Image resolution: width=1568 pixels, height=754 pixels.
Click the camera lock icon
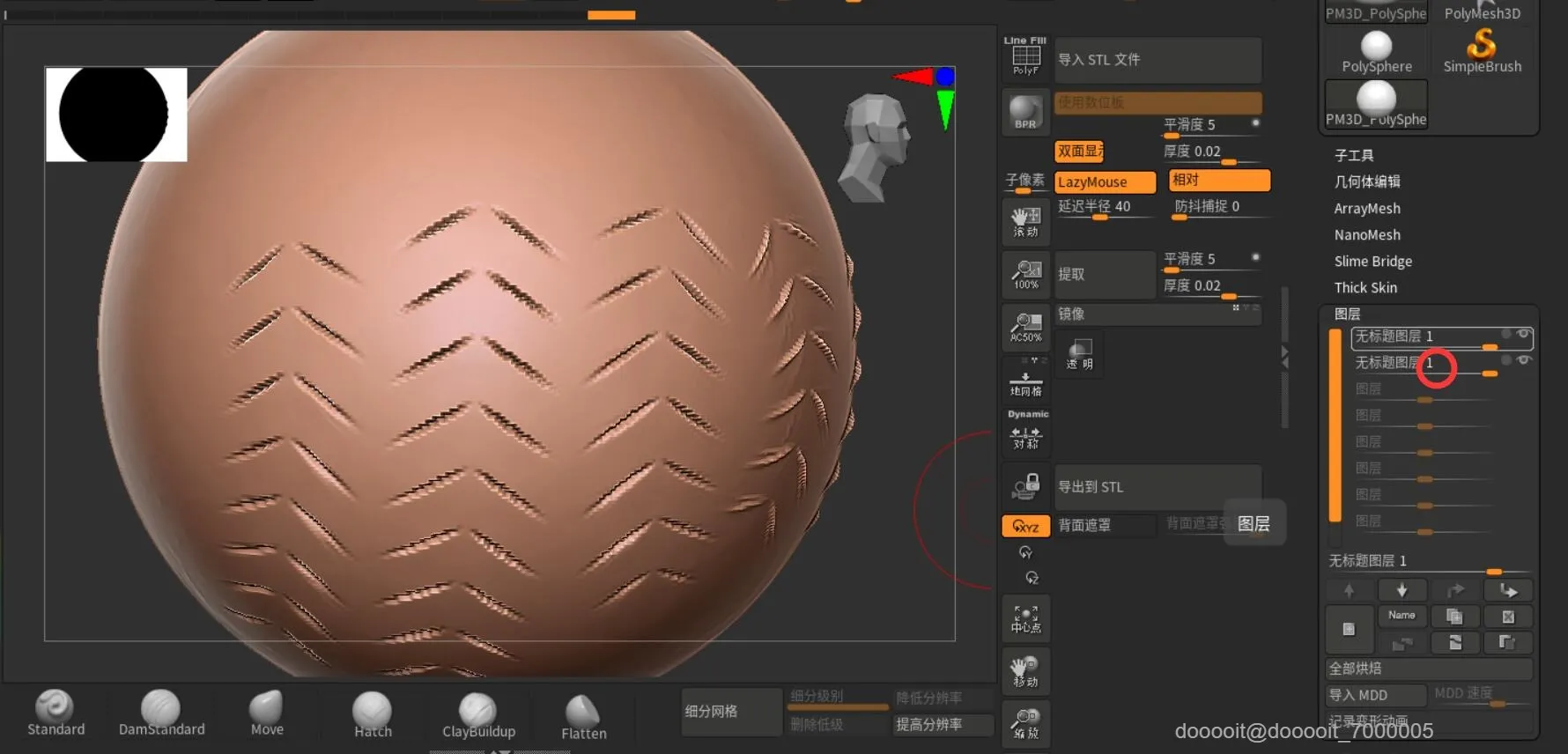1025,486
